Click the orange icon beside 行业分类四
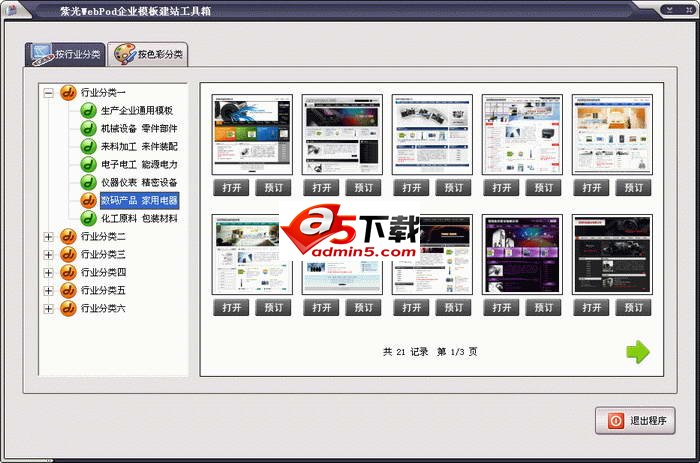Screen dimensions: 700x463 68,272
